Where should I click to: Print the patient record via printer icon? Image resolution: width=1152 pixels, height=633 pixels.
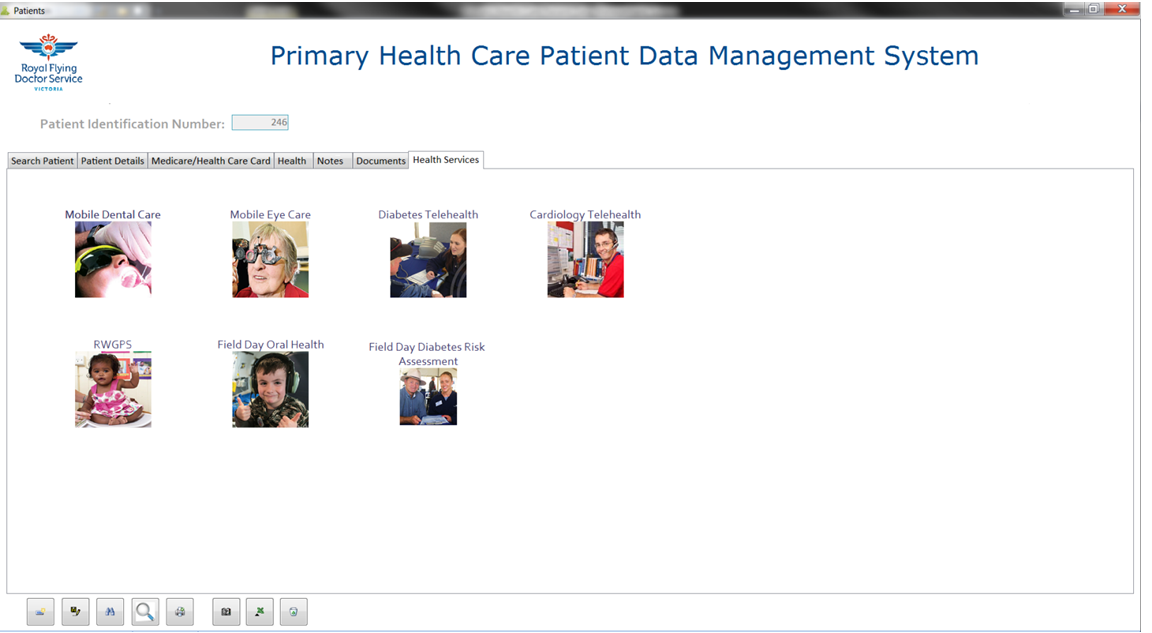[180, 611]
